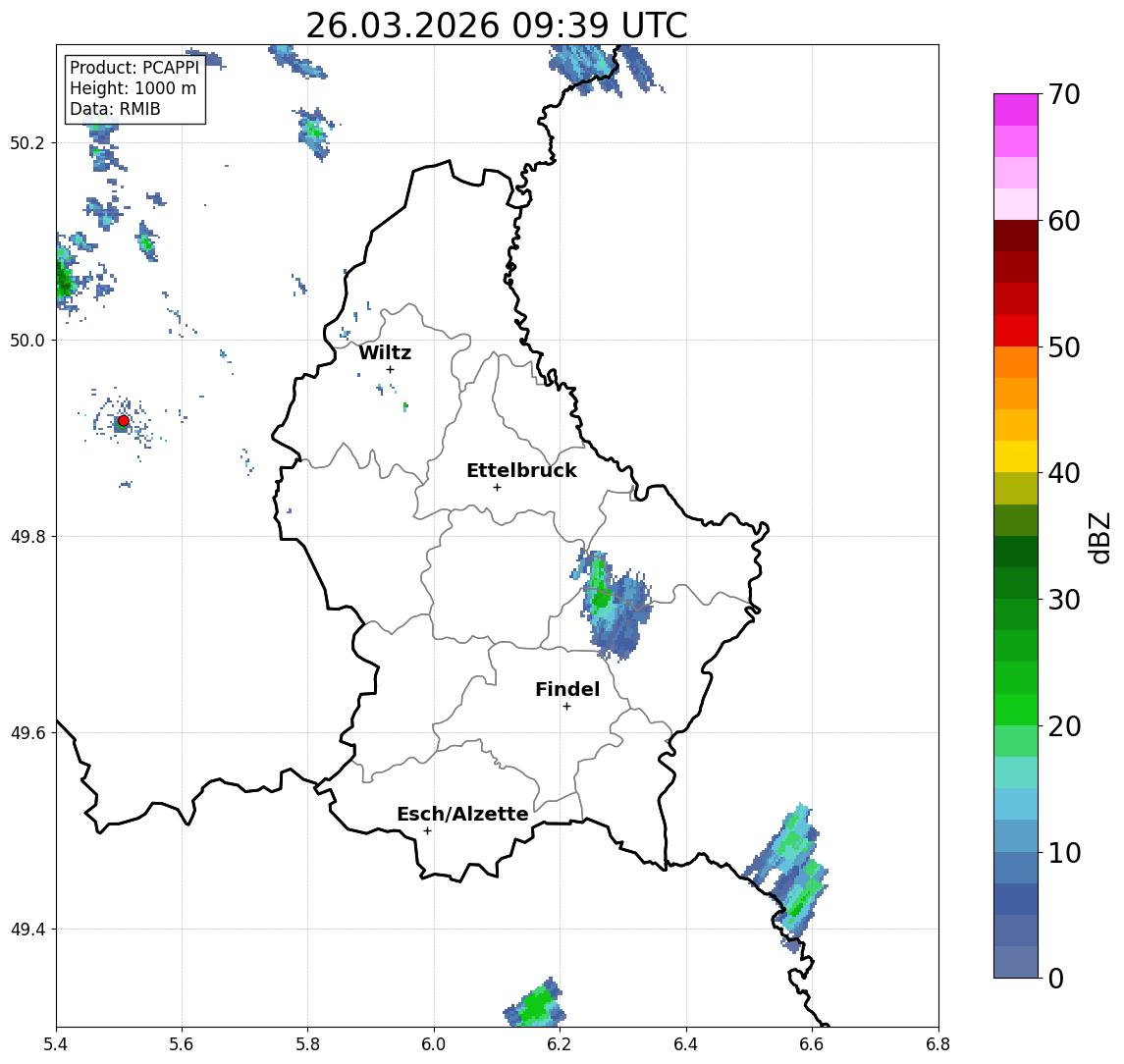The image size is (1124, 1064).
Task: Click the Wiltz city label
Action: coord(385,352)
